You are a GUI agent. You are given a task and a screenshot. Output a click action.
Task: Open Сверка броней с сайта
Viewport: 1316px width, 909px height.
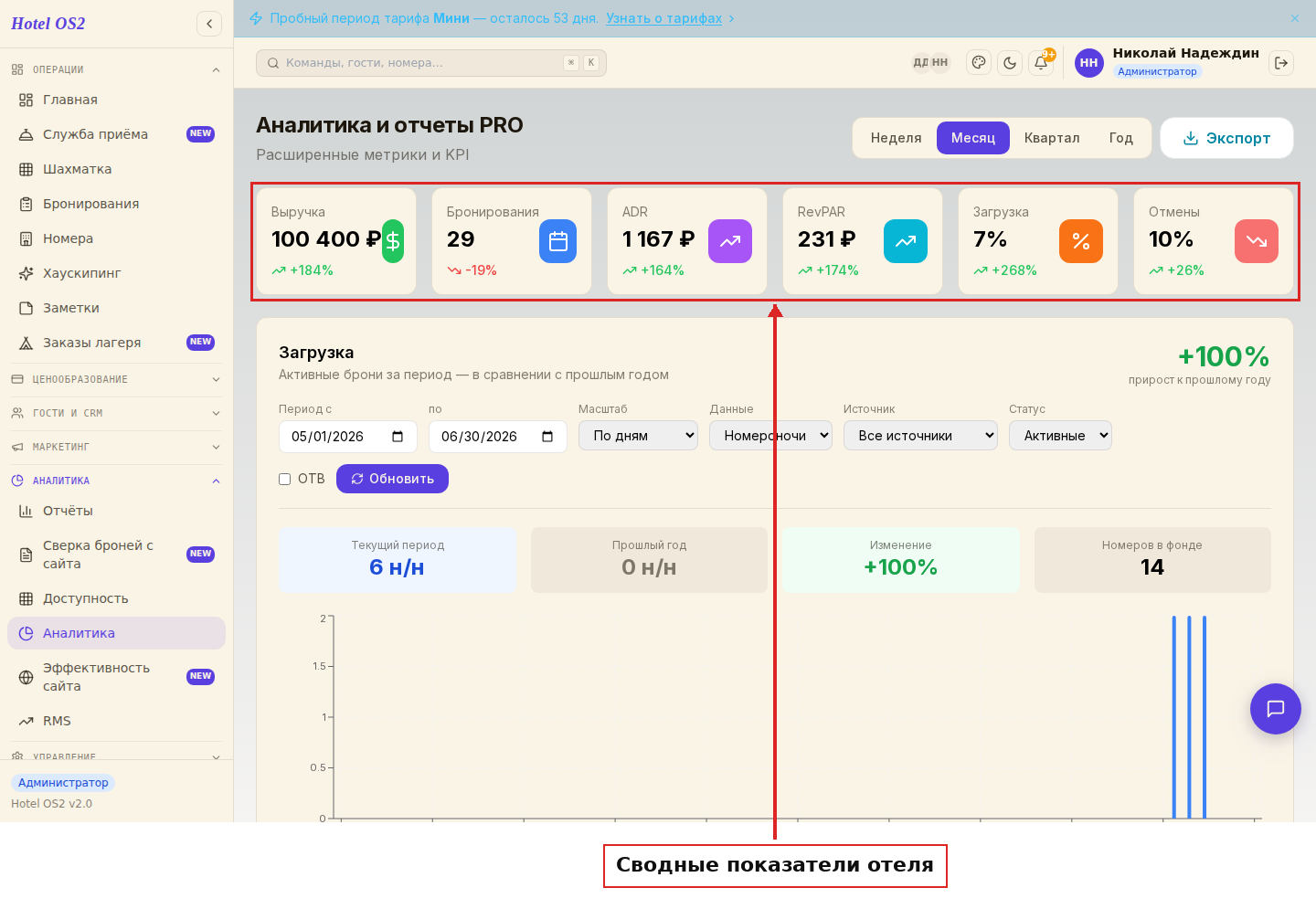pyautogui.click(x=116, y=555)
